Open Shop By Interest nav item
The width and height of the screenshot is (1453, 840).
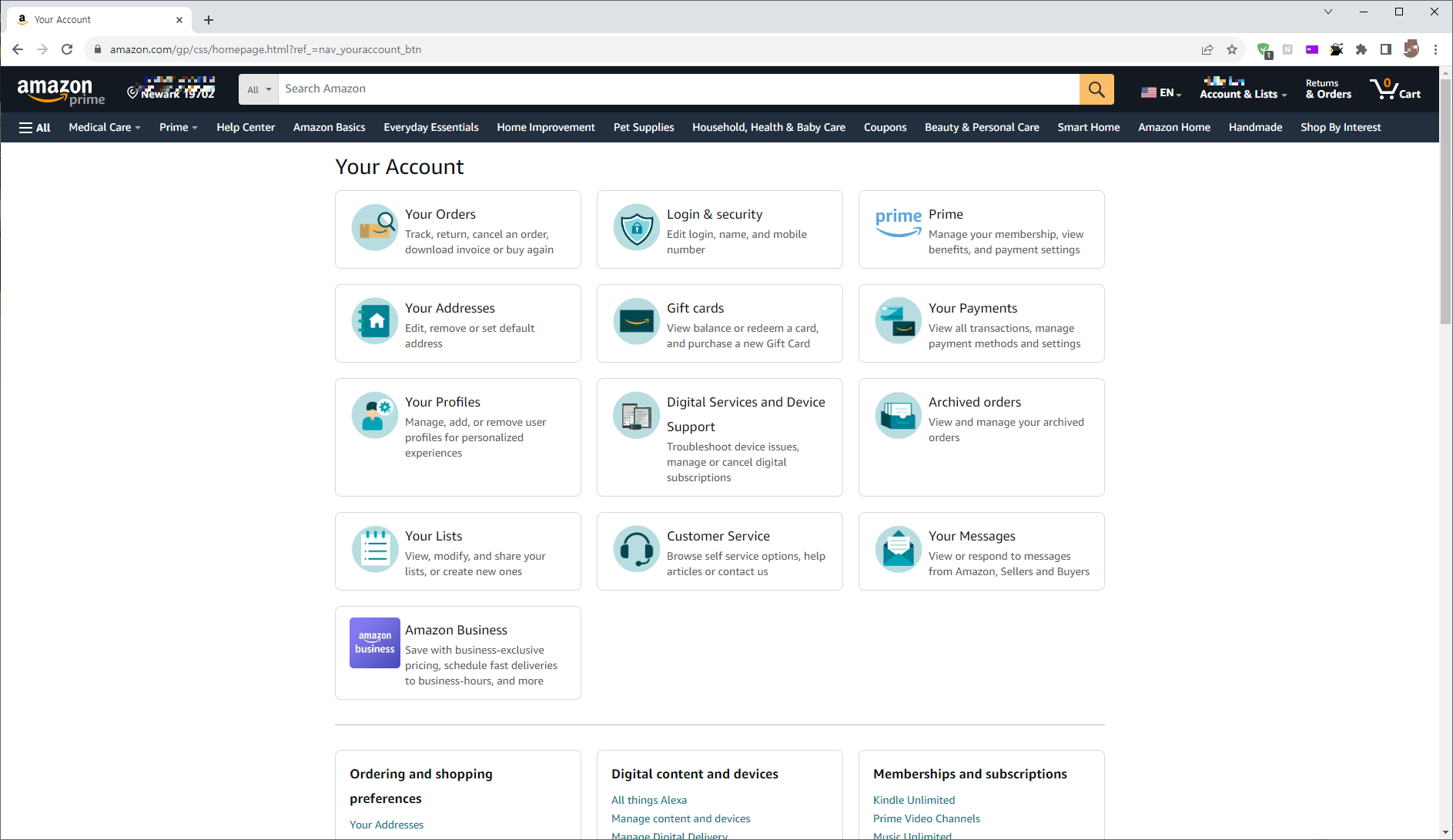1341,128
